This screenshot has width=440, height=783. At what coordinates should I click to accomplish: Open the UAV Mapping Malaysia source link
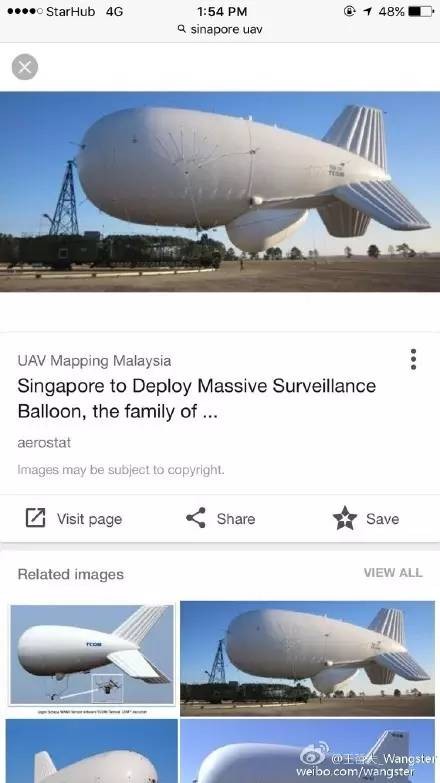[x=94, y=361]
